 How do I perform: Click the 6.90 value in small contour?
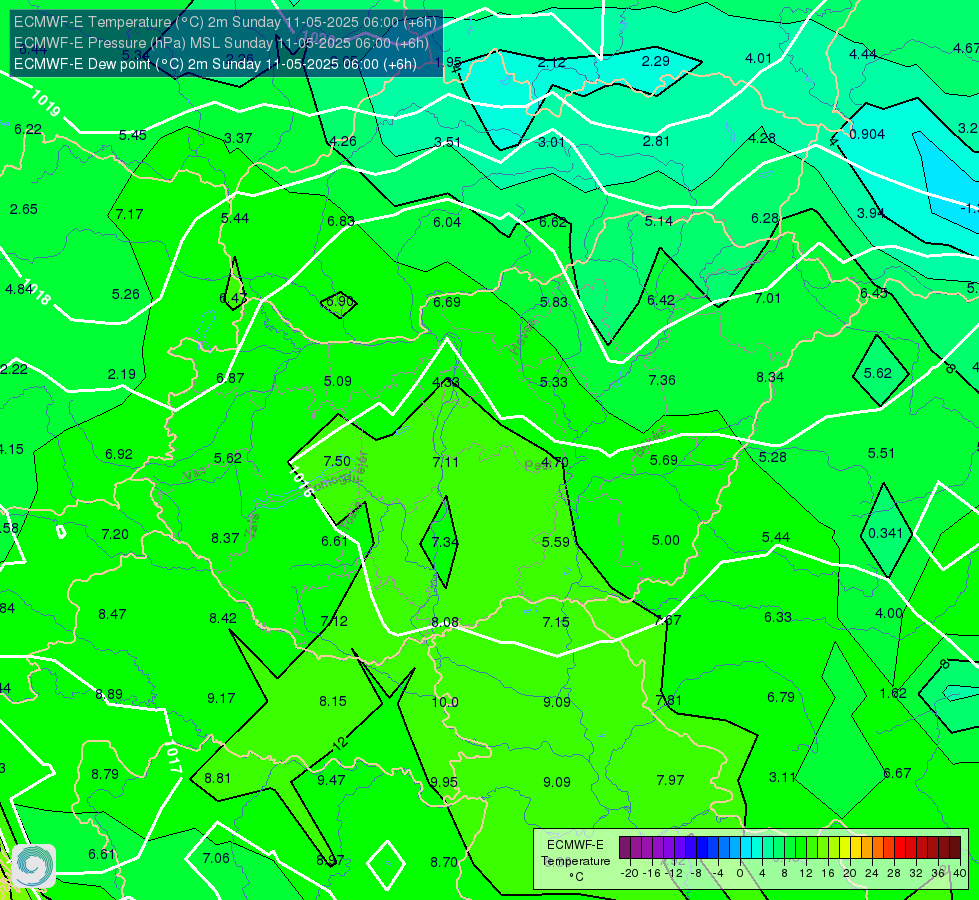341,302
